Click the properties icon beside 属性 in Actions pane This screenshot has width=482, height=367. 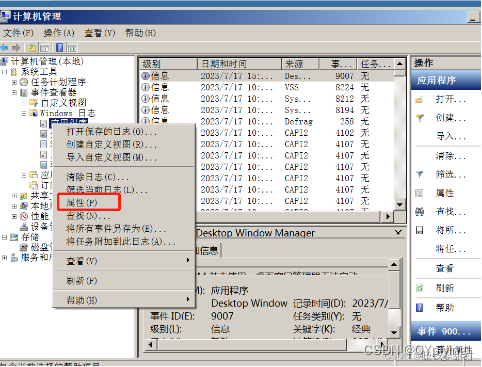click(x=419, y=193)
